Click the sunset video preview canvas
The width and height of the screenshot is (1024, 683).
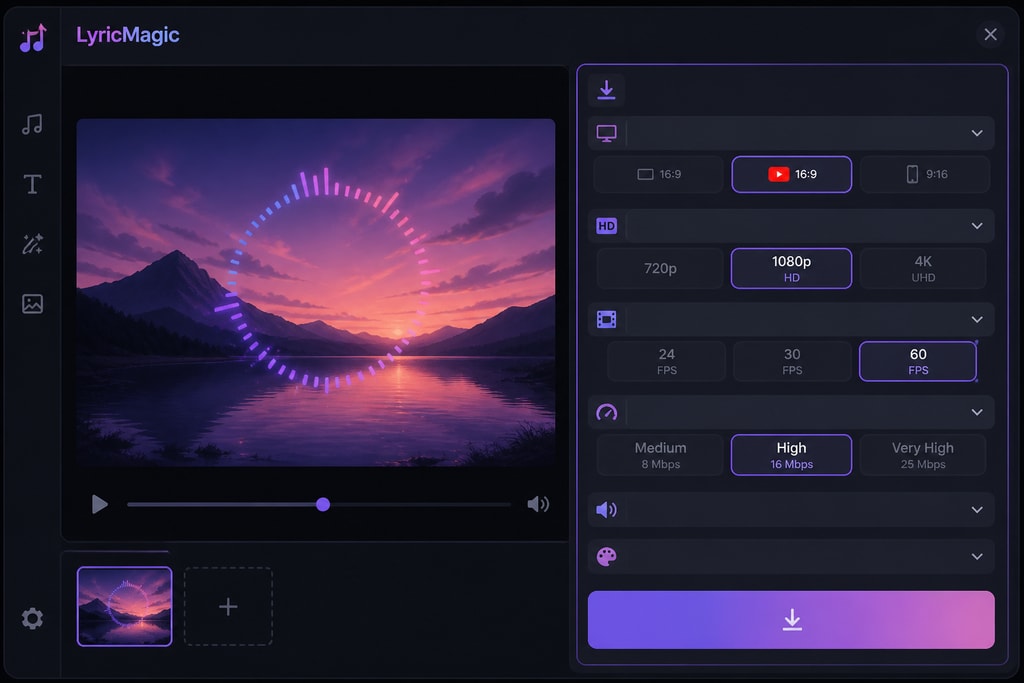point(315,293)
